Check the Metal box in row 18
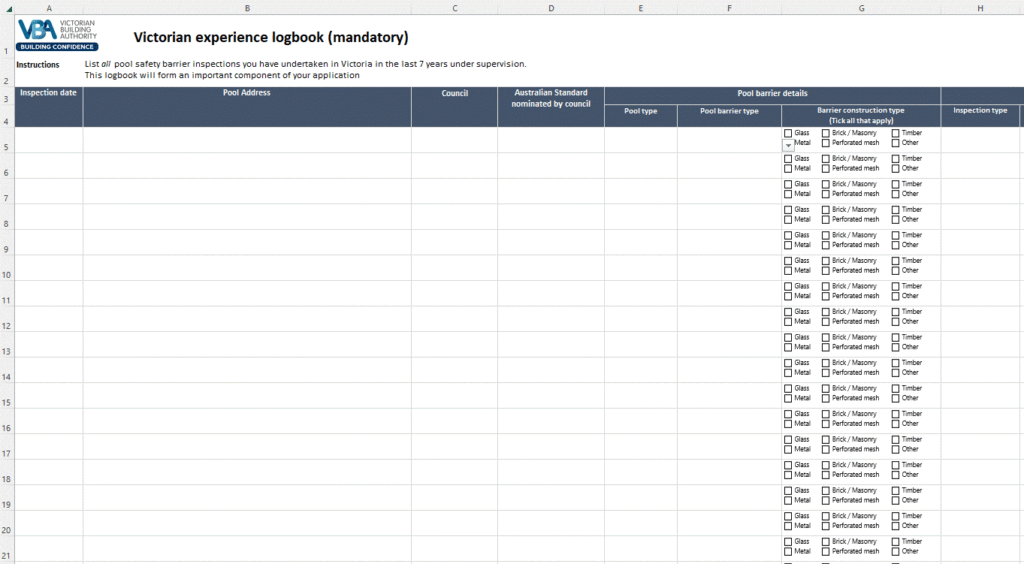This screenshot has height=564, width=1024. (x=788, y=475)
